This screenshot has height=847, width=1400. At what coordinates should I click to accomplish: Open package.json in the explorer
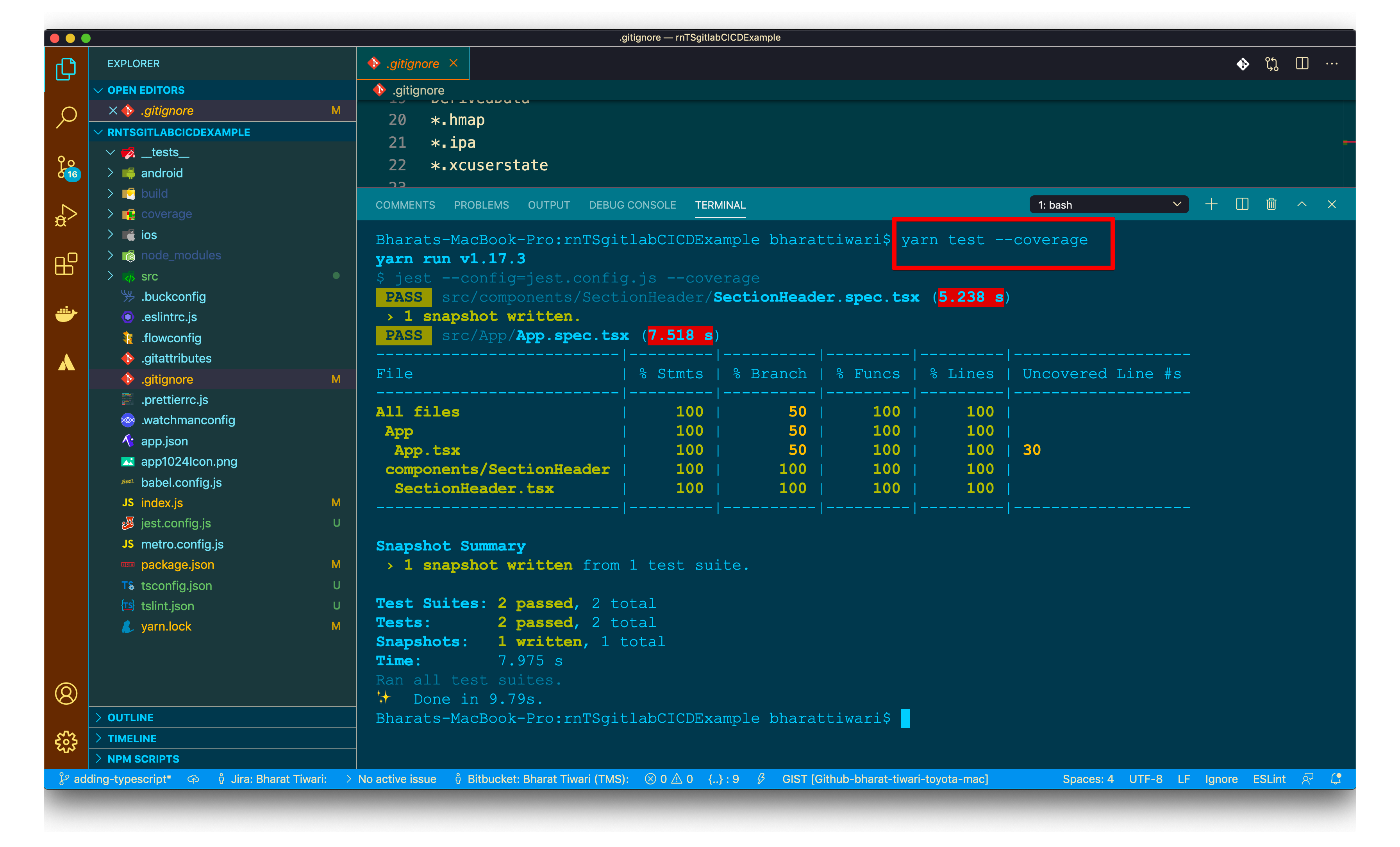click(x=177, y=565)
